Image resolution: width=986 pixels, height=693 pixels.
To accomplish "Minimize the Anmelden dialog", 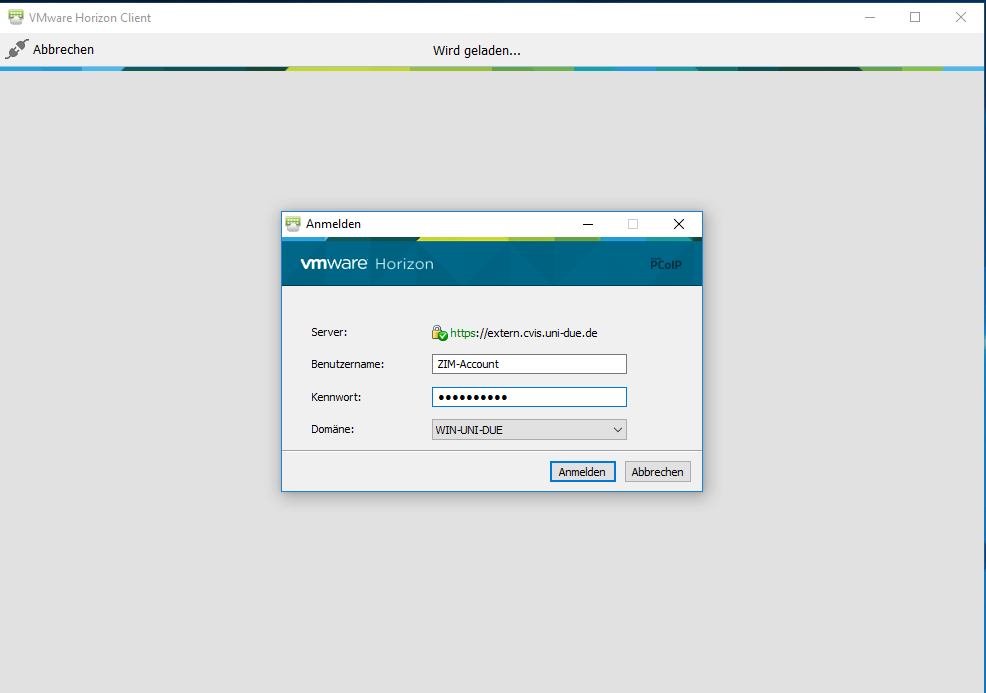I will 586,224.
